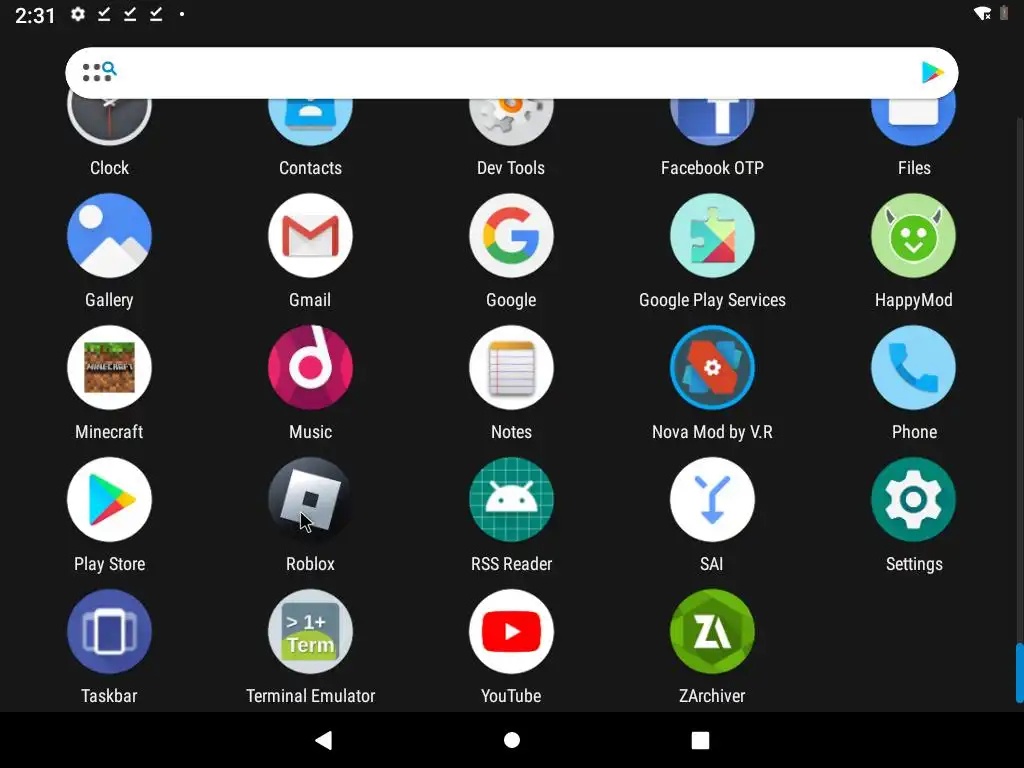Launch the Roblox app

tap(310, 500)
